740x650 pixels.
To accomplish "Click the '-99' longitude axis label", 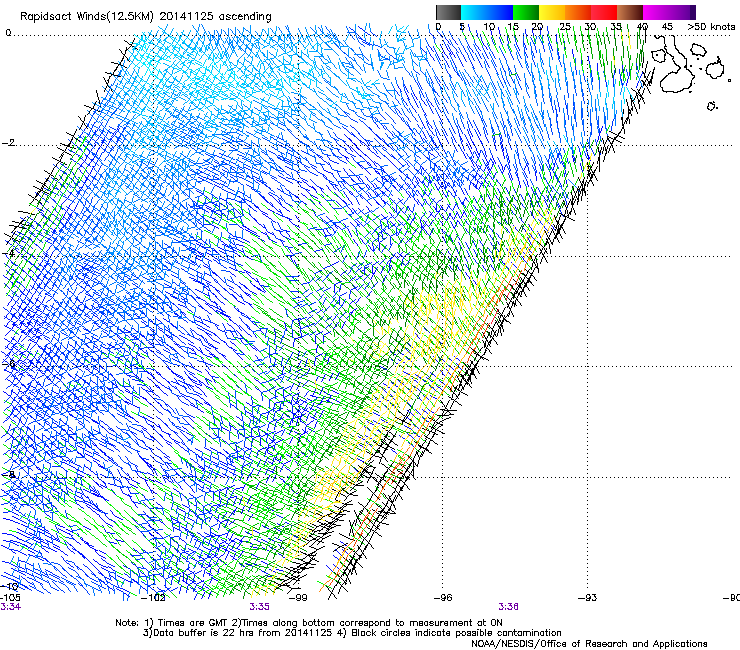I will click(x=298, y=598).
